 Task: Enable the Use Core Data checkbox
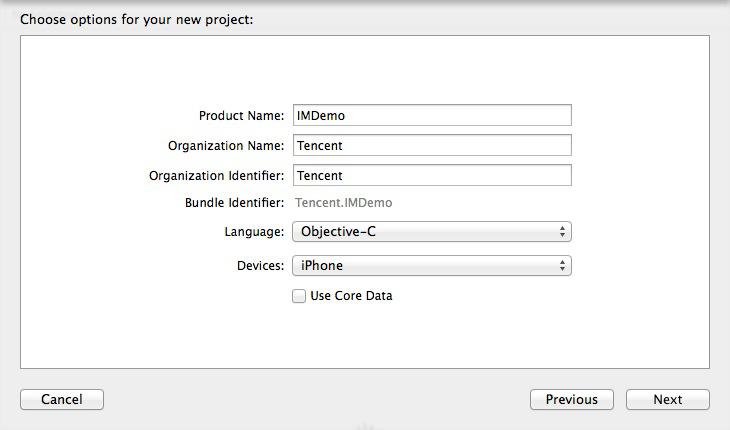[299, 296]
